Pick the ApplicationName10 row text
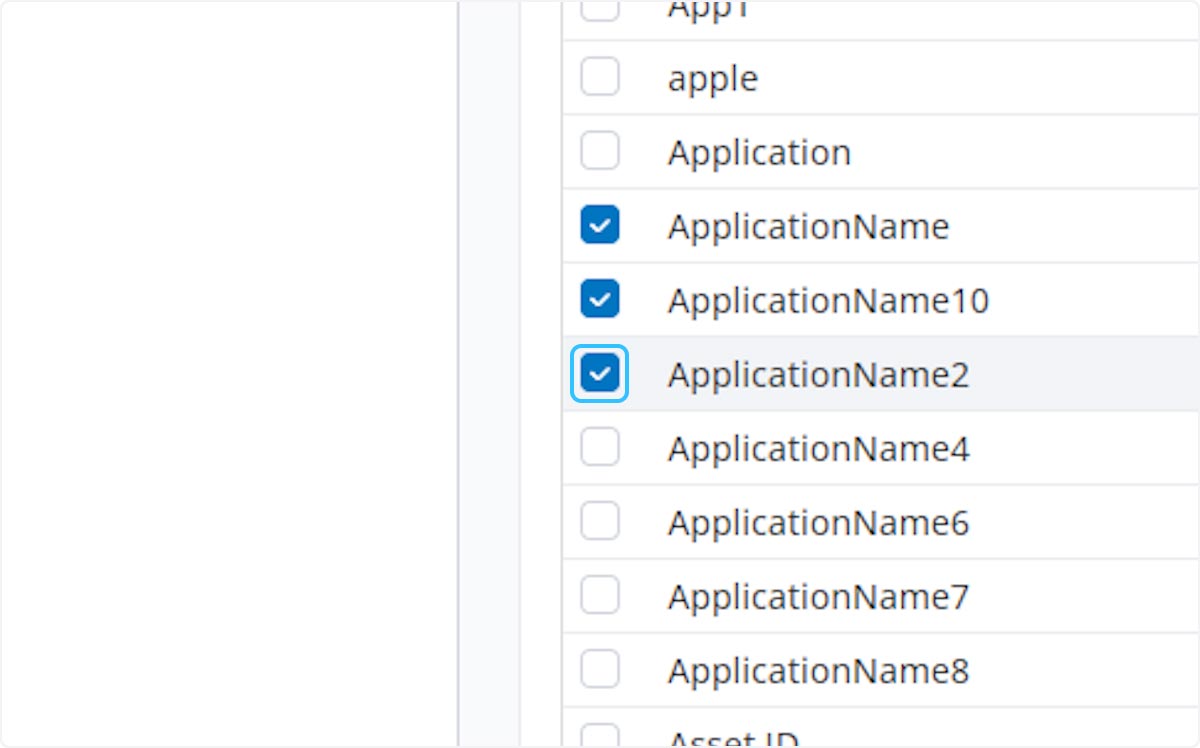Image resolution: width=1200 pixels, height=748 pixels. tap(828, 300)
